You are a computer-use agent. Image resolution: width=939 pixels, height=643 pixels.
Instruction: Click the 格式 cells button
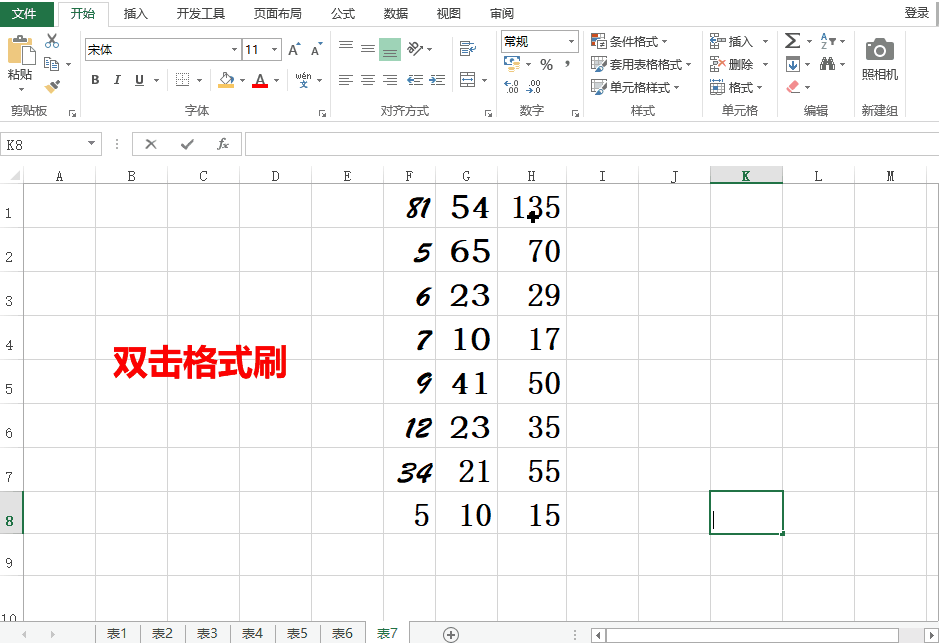[x=736, y=87]
